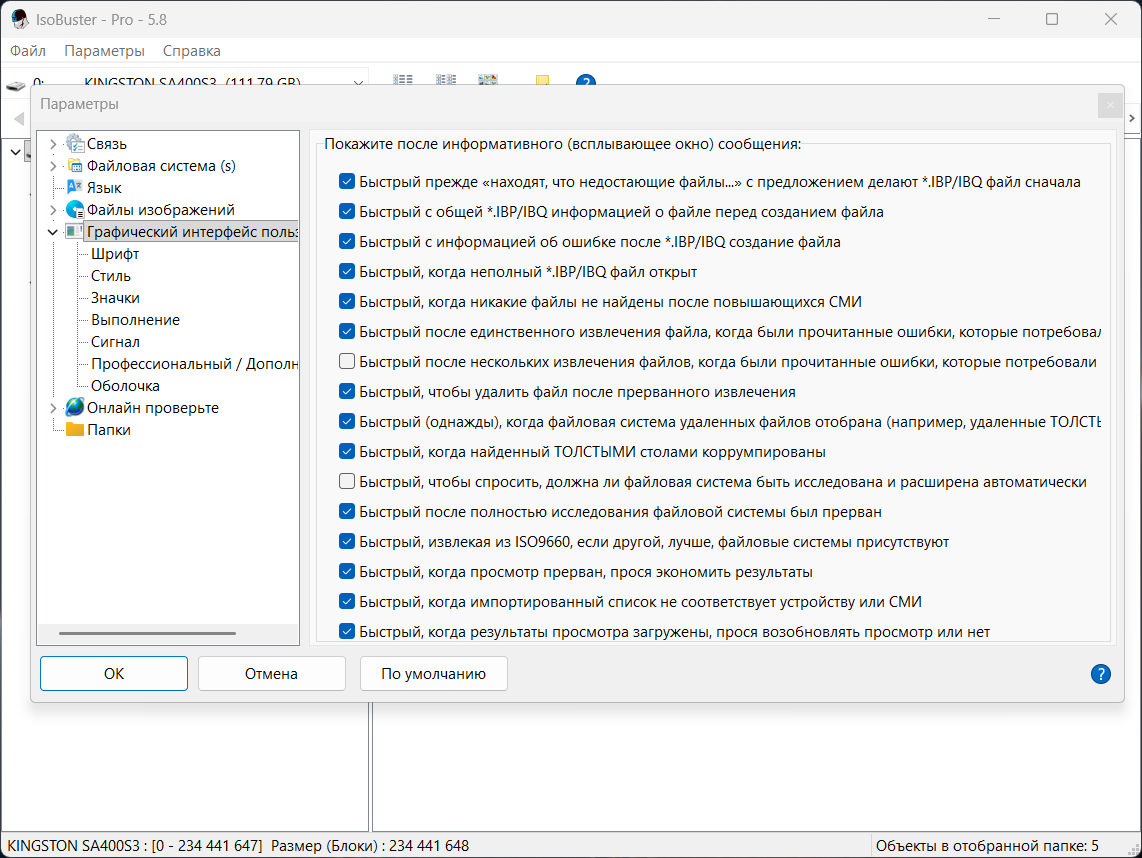This screenshot has height=858, width=1142.
Task: Click the Онлайн проверьте globe icon
Action: (75, 408)
